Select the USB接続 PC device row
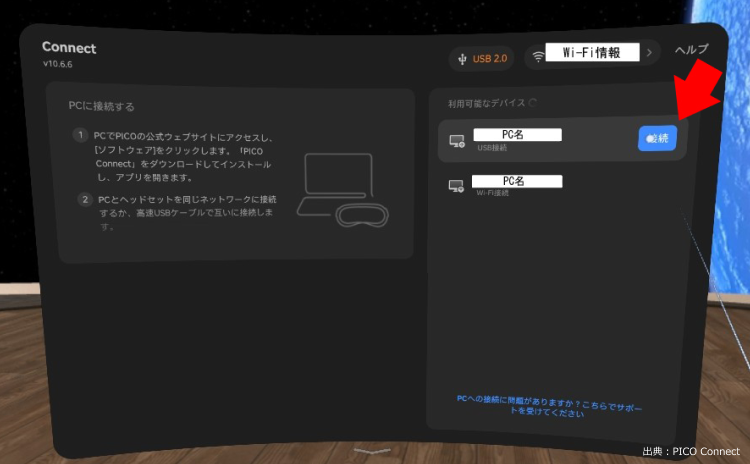Viewport: 750px width, 464px height. click(x=540, y=140)
